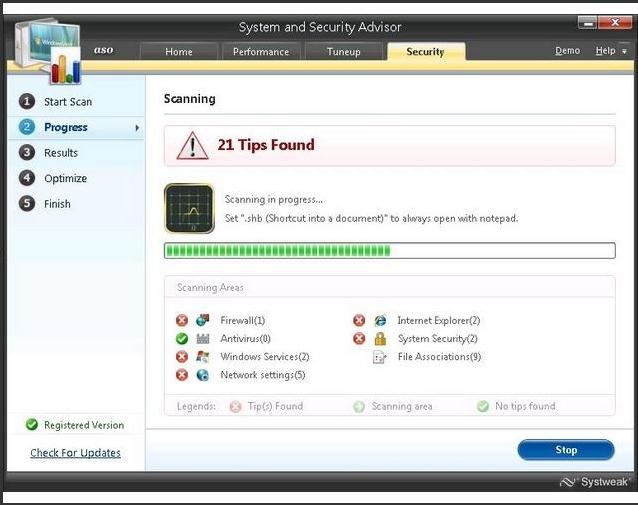
Task: Close the System and Security Advisor window
Action: pyautogui.click(x=614, y=23)
